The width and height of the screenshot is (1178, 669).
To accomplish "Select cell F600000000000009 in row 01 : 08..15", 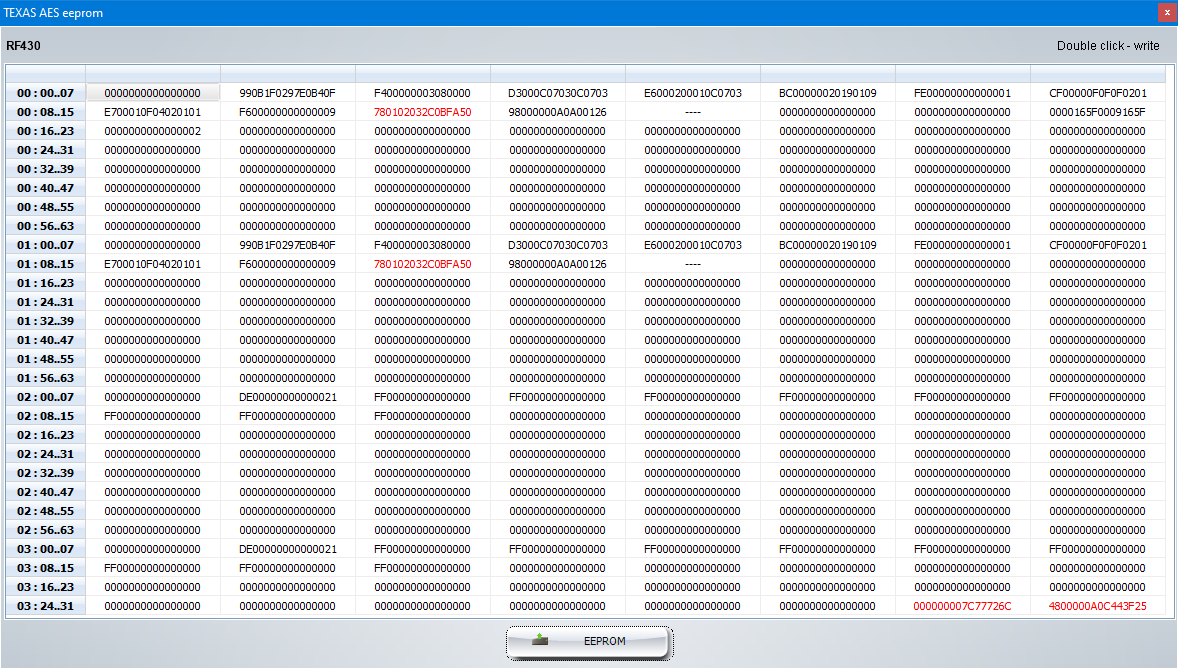I will pyautogui.click(x=288, y=264).
